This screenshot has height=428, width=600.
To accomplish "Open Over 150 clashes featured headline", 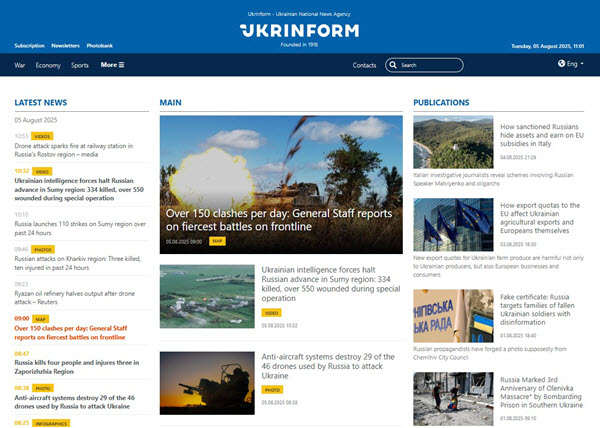I will click(279, 220).
